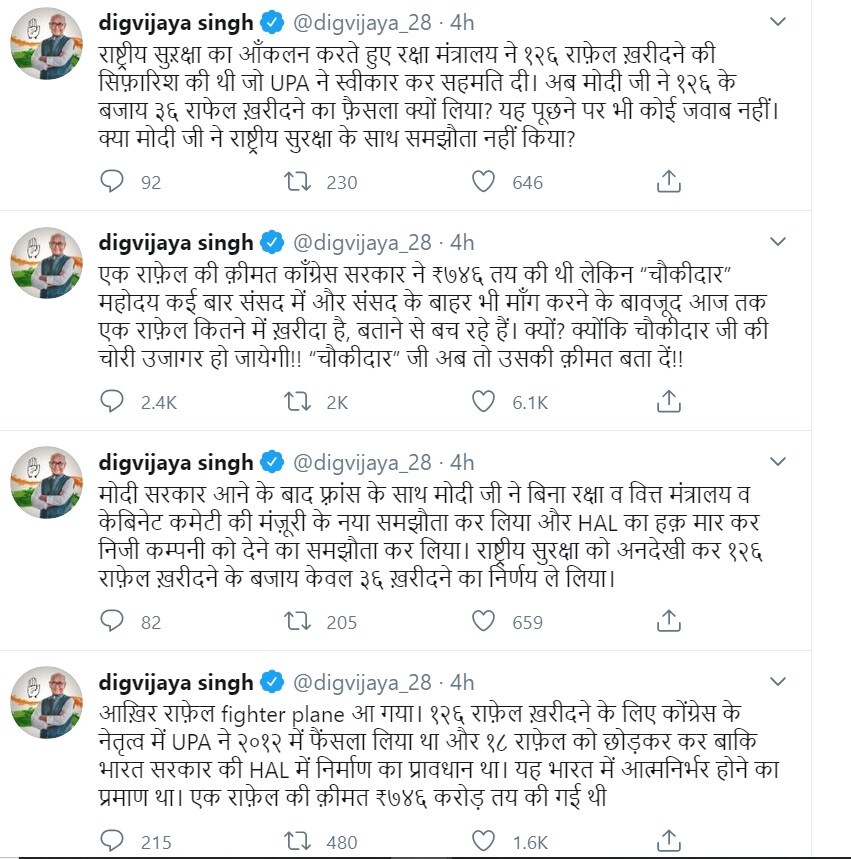Retweet the tweet with 480 retweets
This screenshot has width=851, height=859.
point(297,841)
